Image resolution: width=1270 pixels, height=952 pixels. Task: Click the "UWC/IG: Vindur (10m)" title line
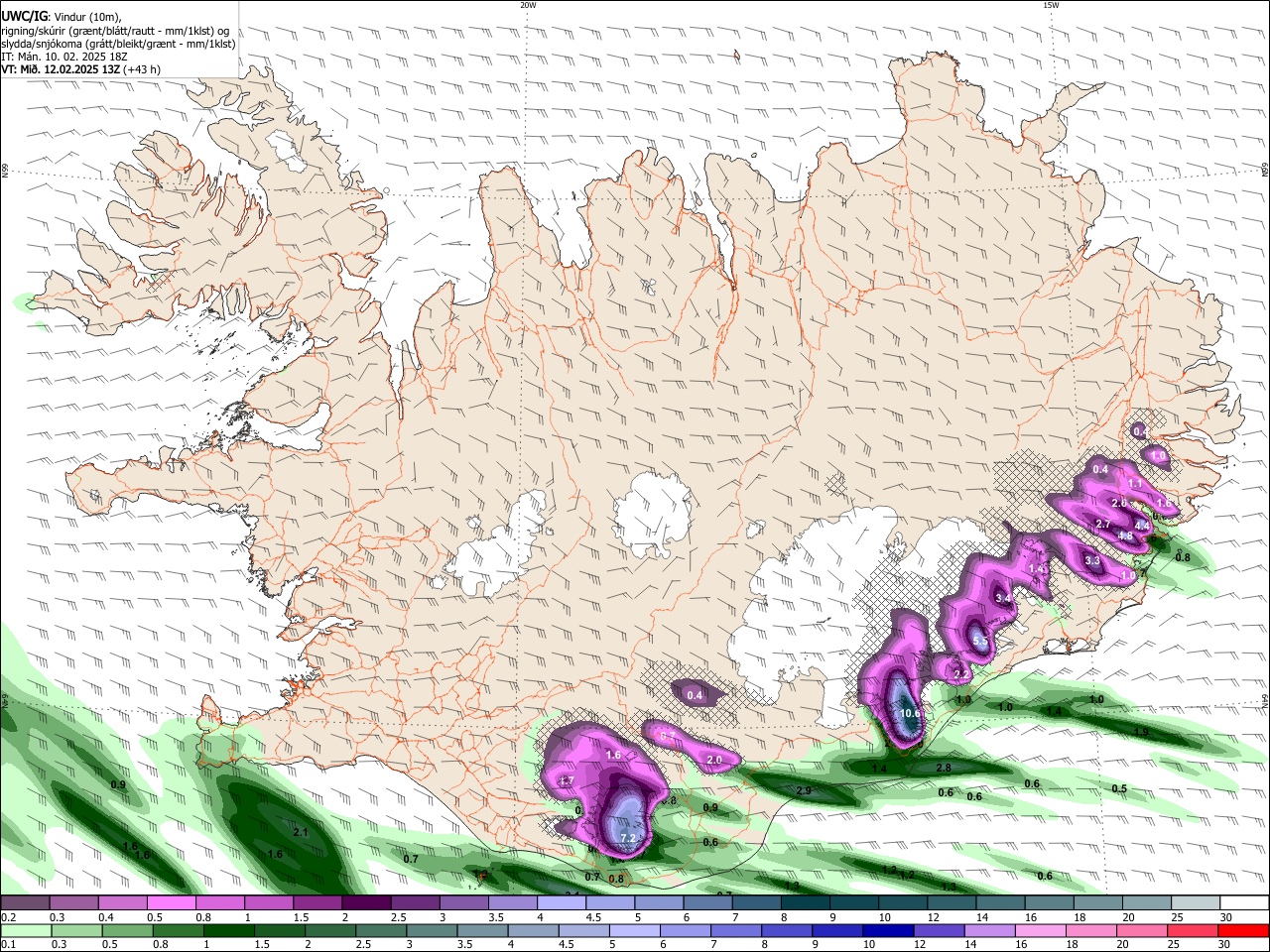(x=62, y=17)
